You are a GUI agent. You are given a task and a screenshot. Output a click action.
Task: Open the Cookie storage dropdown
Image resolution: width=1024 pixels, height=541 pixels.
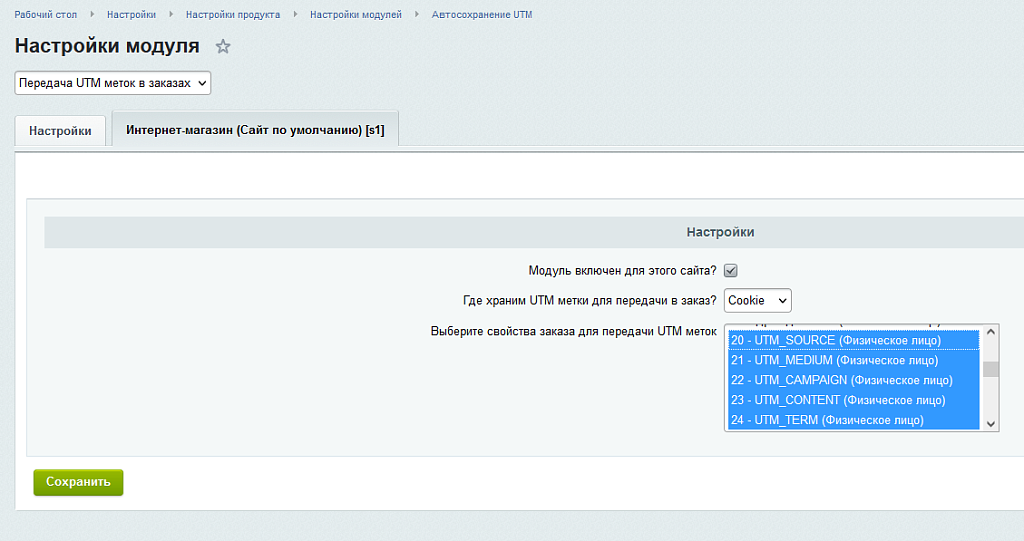tap(757, 300)
